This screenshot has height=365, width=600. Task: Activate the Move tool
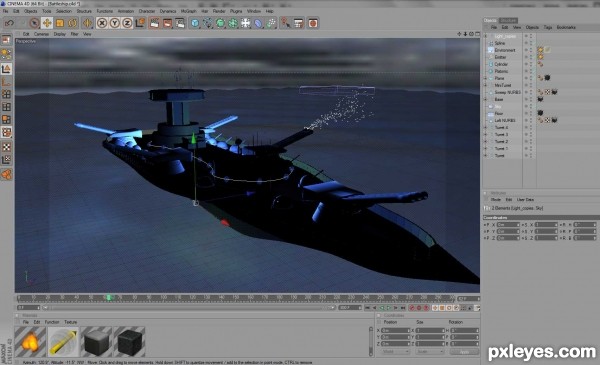pyautogui.click(x=47, y=23)
